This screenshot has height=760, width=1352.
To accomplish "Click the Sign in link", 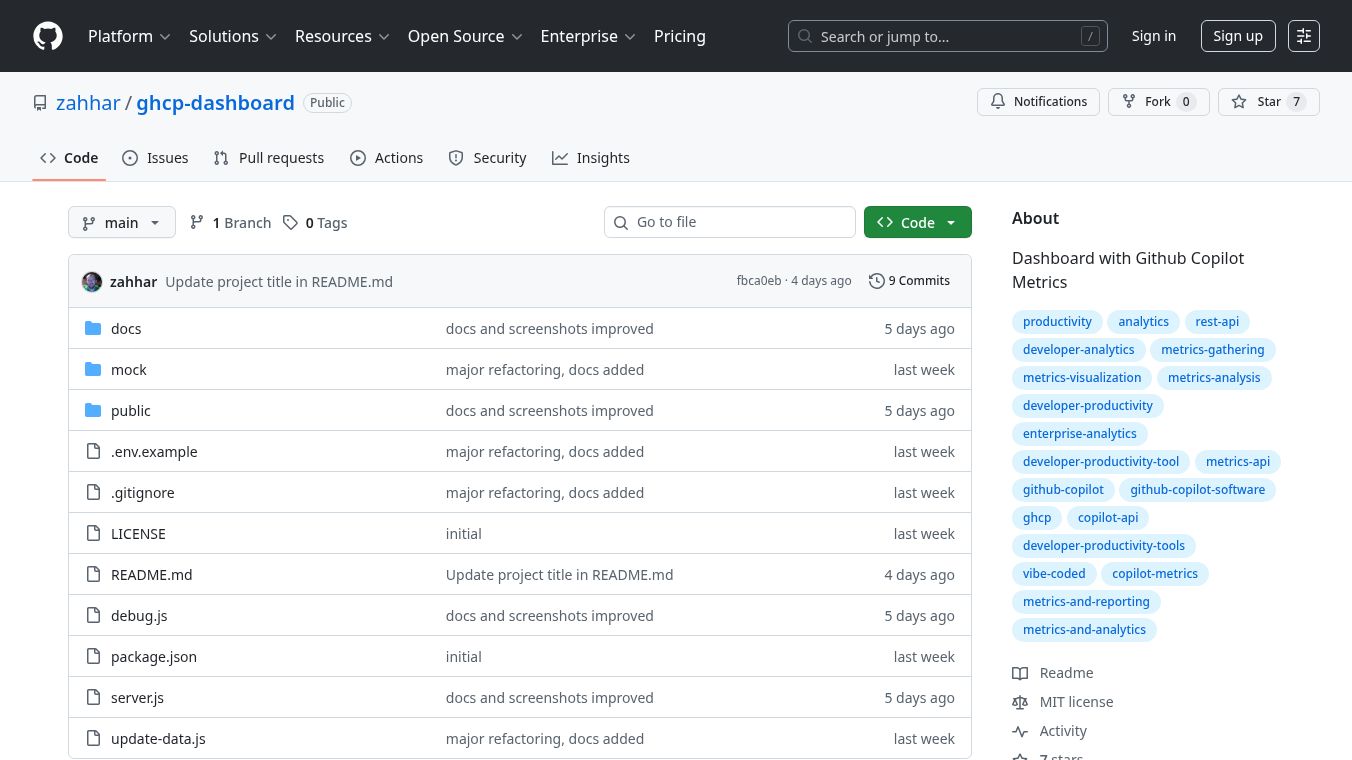I will pyautogui.click(x=1154, y=36).
